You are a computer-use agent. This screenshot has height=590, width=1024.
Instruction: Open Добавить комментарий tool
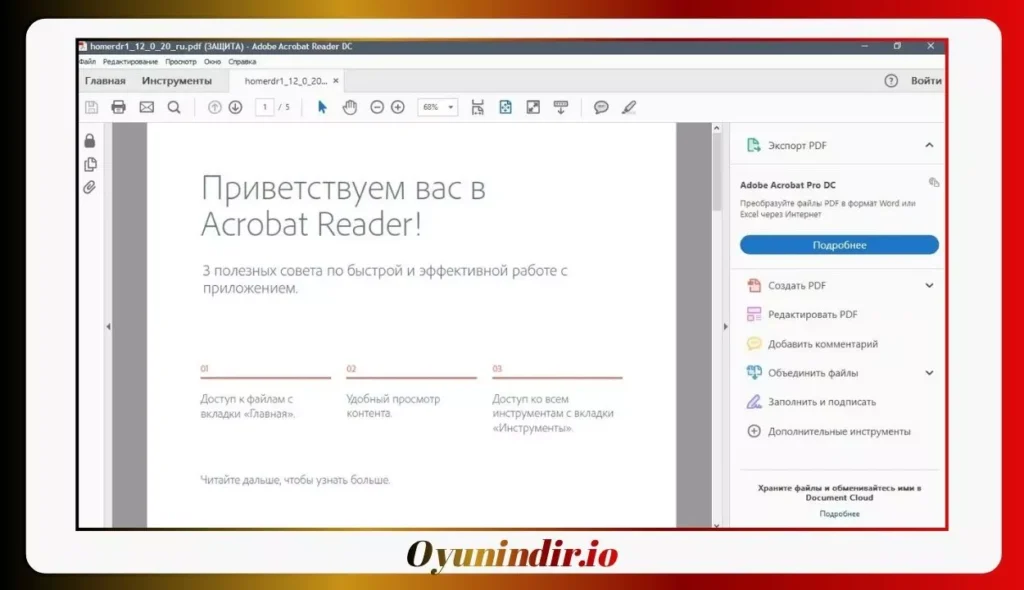coord(812,344)
